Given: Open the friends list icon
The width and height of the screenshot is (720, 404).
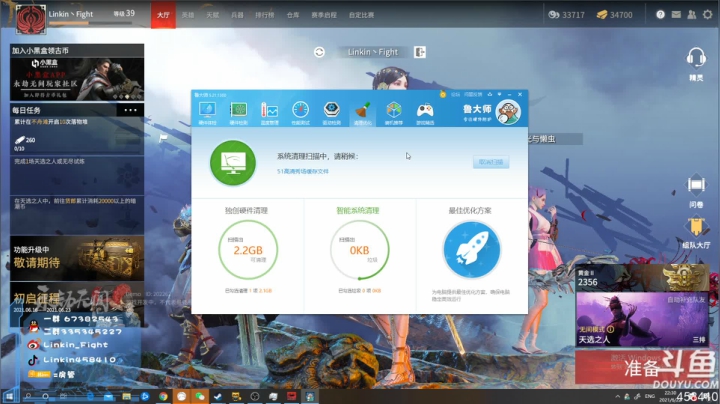Looking at the screenshot, I should tap(692, 15).
